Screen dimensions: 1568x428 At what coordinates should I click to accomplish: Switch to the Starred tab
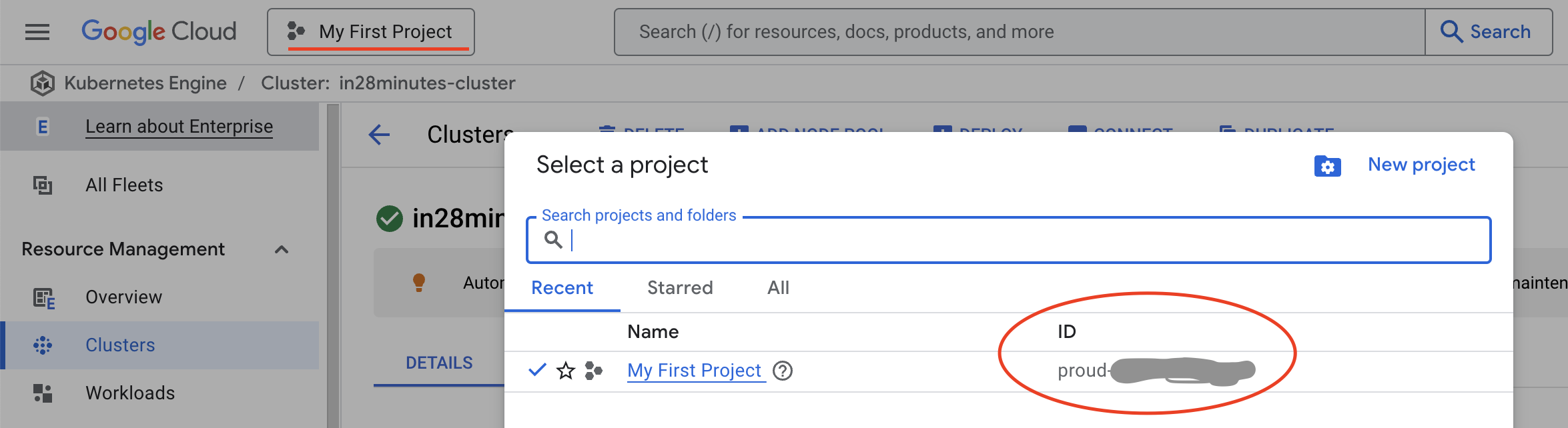(680, 288)
